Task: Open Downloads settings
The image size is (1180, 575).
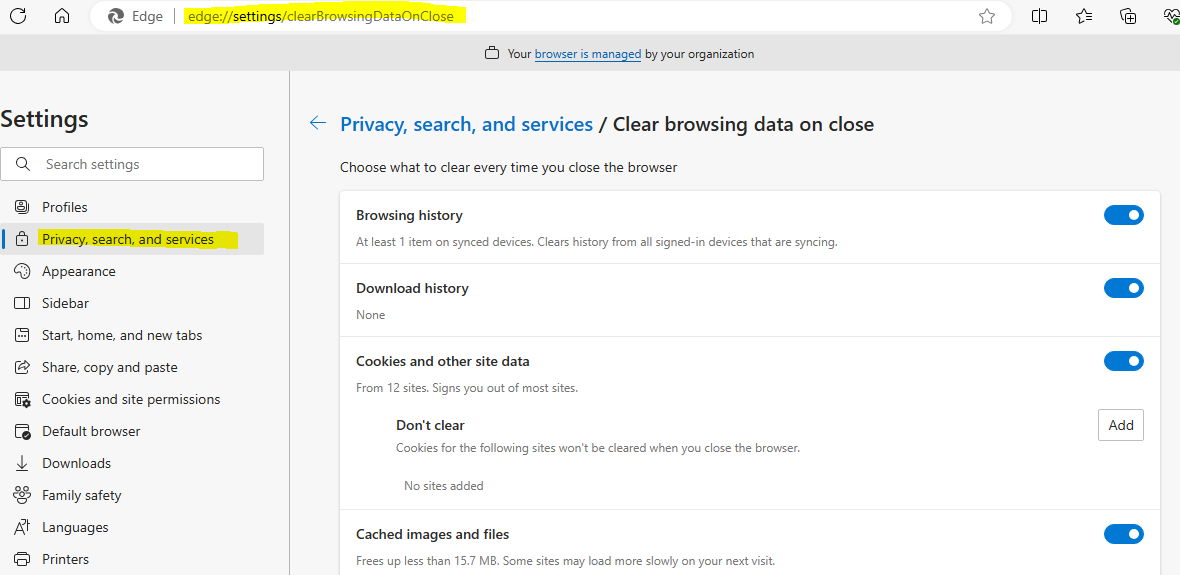Action: point(132,463)
